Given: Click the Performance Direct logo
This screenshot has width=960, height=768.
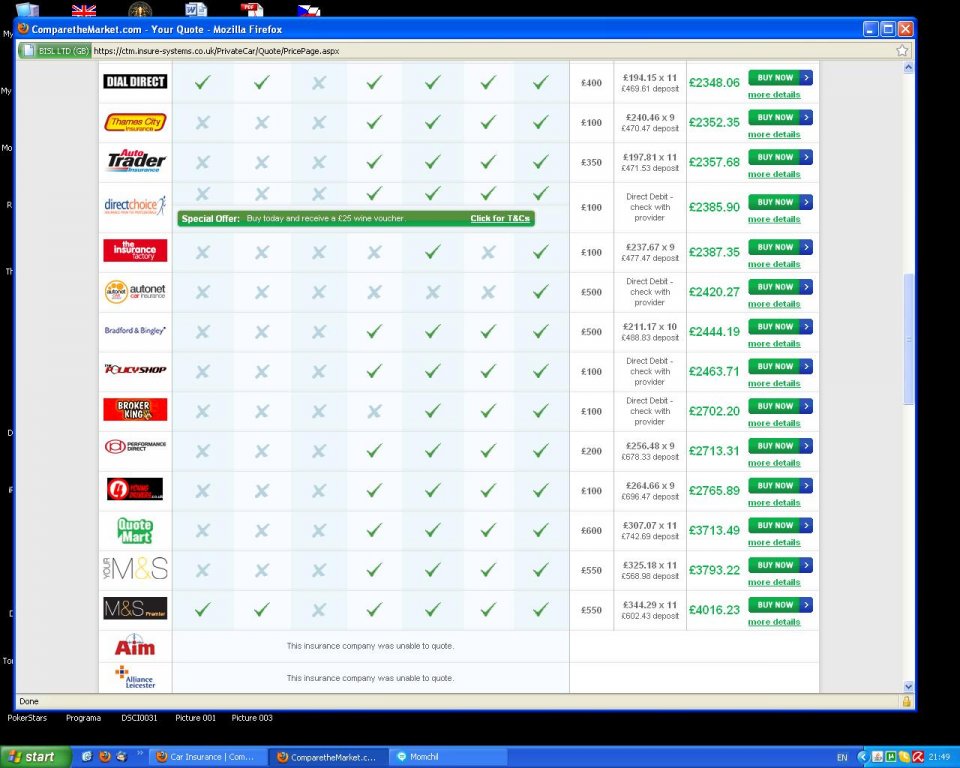Looking at the screenshot, I should pyautogui.click(x=135, y=446).
